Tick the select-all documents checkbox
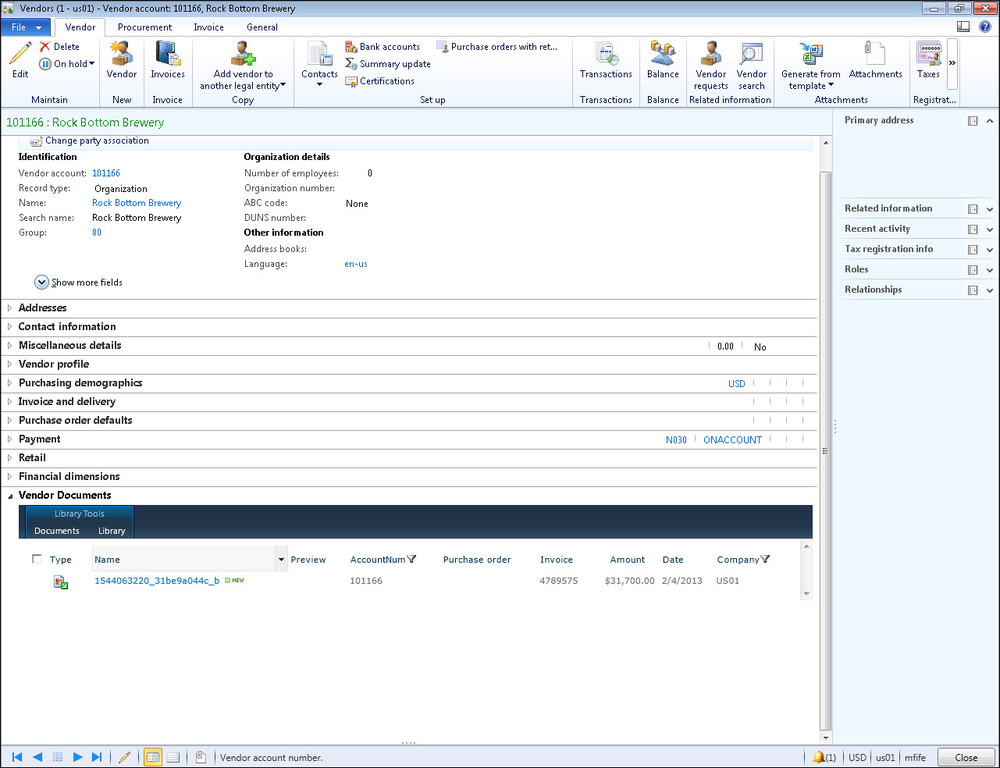The image size is (1000, 768). pyautogui.click(x=36, y=559)
